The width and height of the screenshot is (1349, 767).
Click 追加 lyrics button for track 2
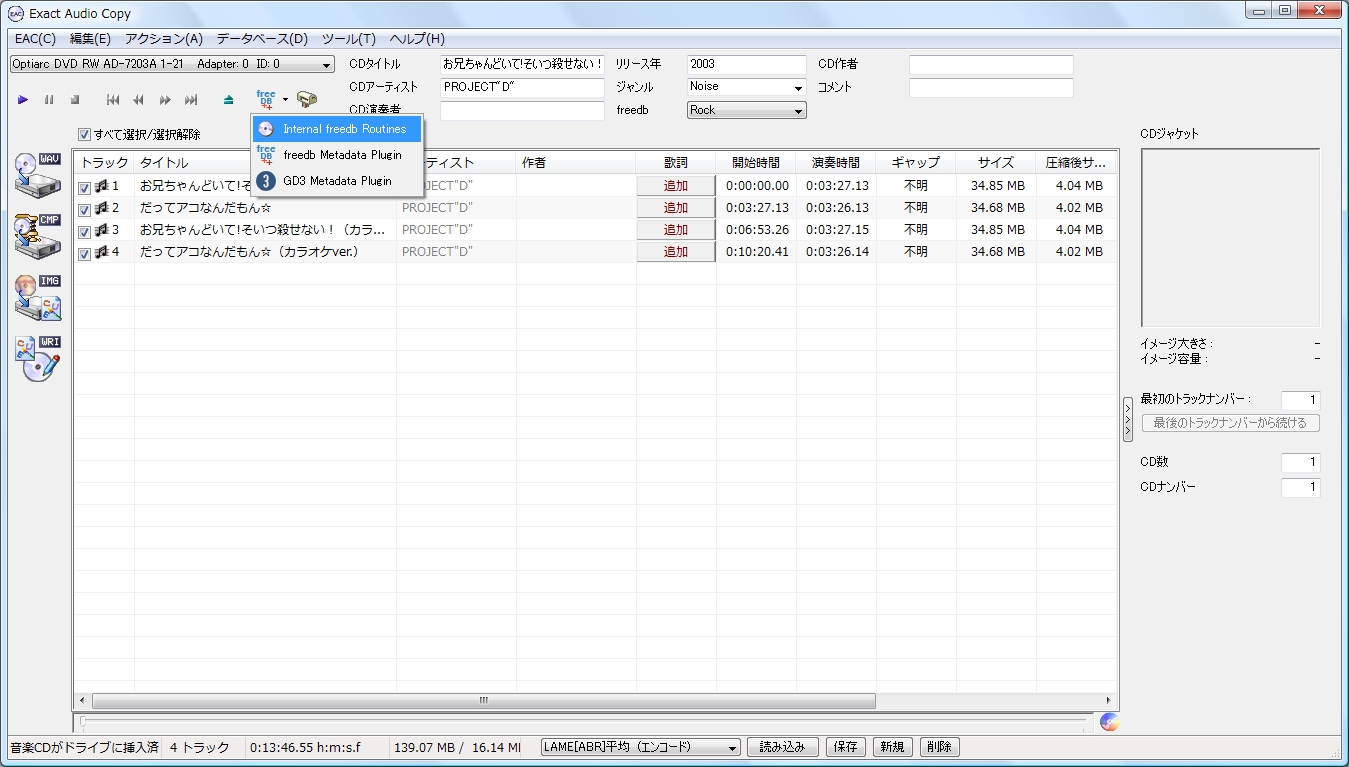pos(676,208)
